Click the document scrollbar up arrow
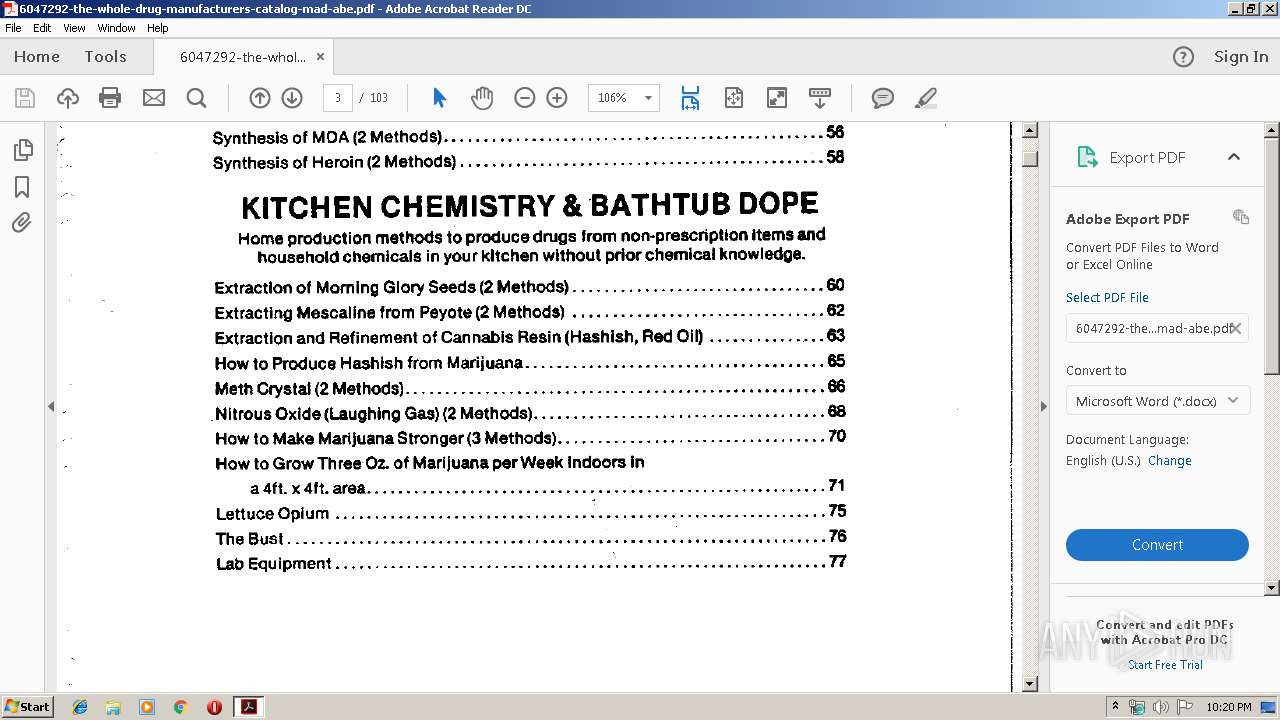This screenshot has width=1280, height=720. click(1030, 130)
